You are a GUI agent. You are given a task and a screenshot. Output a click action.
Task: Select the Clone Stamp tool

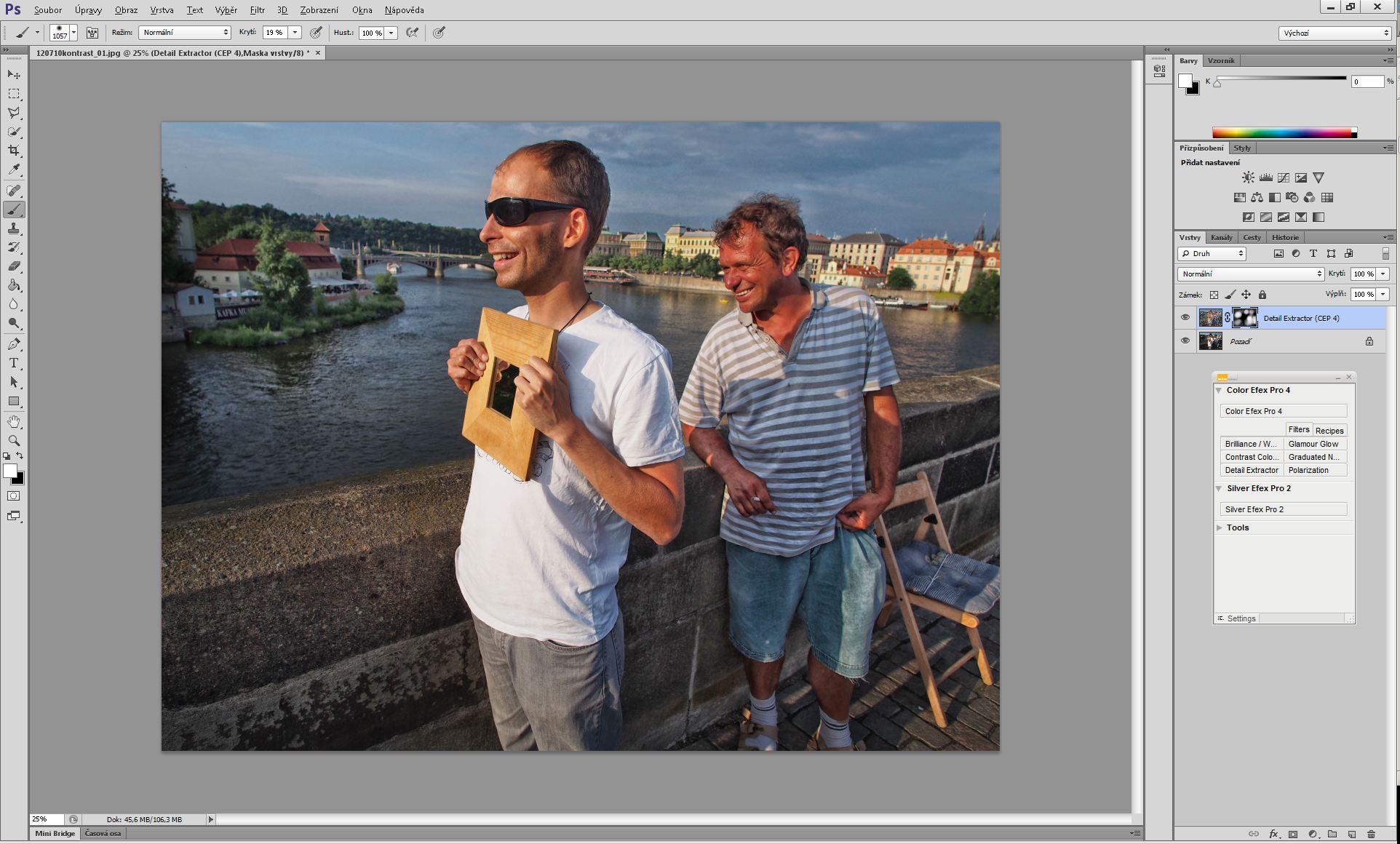click(x=14, y=228)
